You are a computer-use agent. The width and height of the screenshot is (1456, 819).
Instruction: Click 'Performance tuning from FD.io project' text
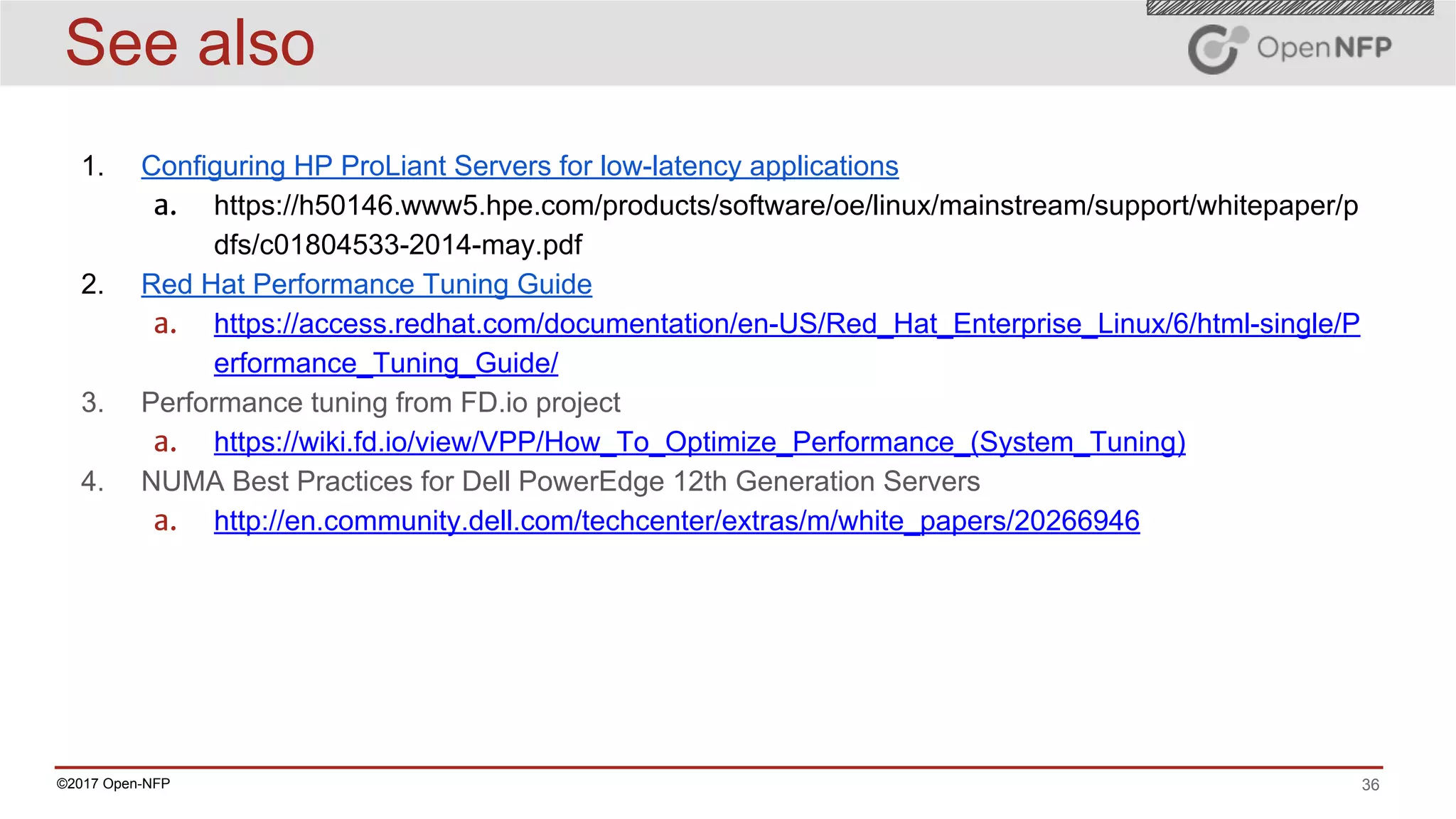[x=380, y=402]
